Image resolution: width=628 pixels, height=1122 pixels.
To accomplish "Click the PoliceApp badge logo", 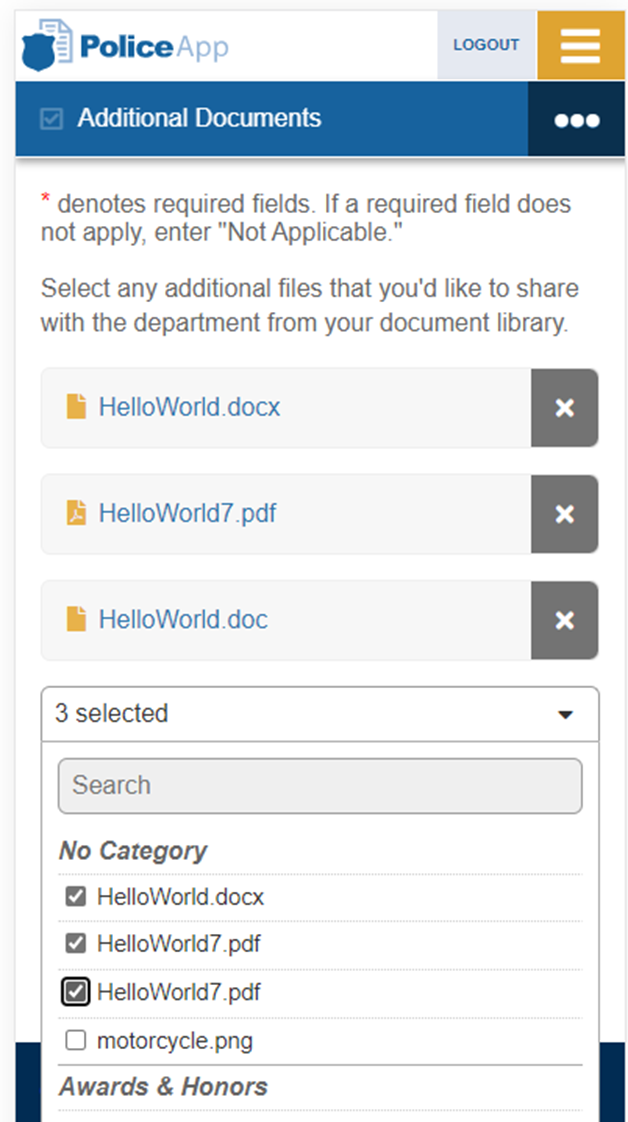I will point(46,45).
